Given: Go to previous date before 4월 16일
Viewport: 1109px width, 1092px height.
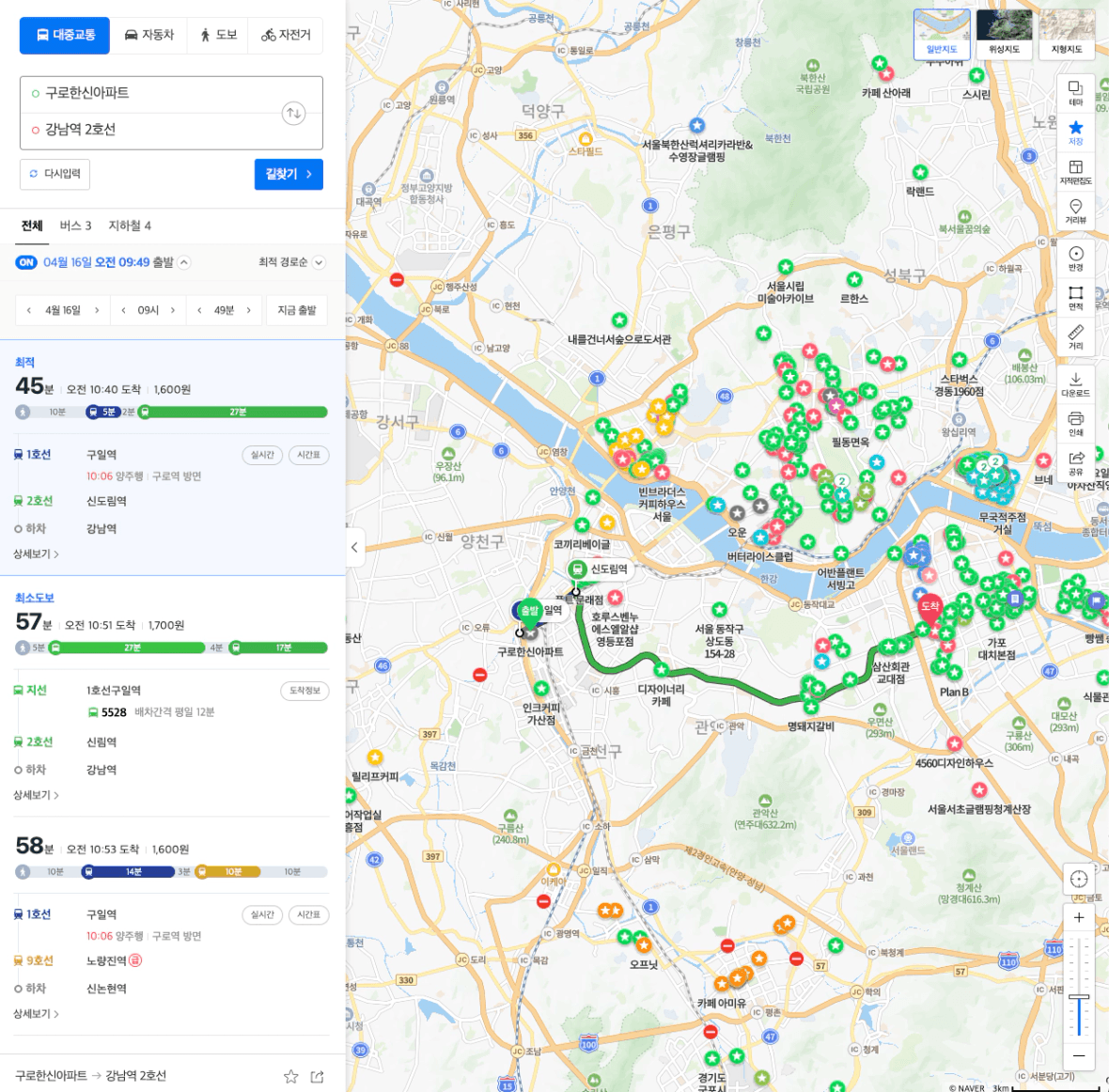Looking at the screenshot, I should pos(29,310).
